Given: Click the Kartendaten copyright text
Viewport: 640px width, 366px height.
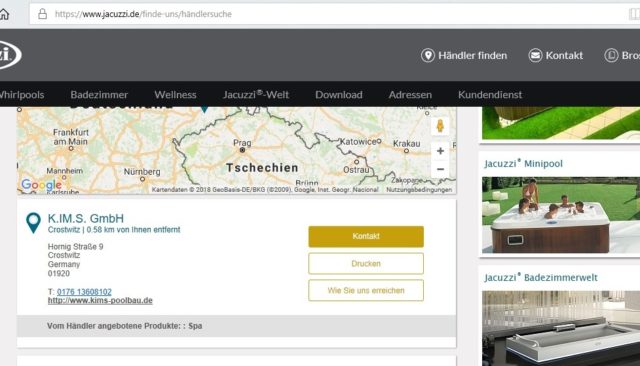Looking at the screenshot, I should click(x=265, y=190).
